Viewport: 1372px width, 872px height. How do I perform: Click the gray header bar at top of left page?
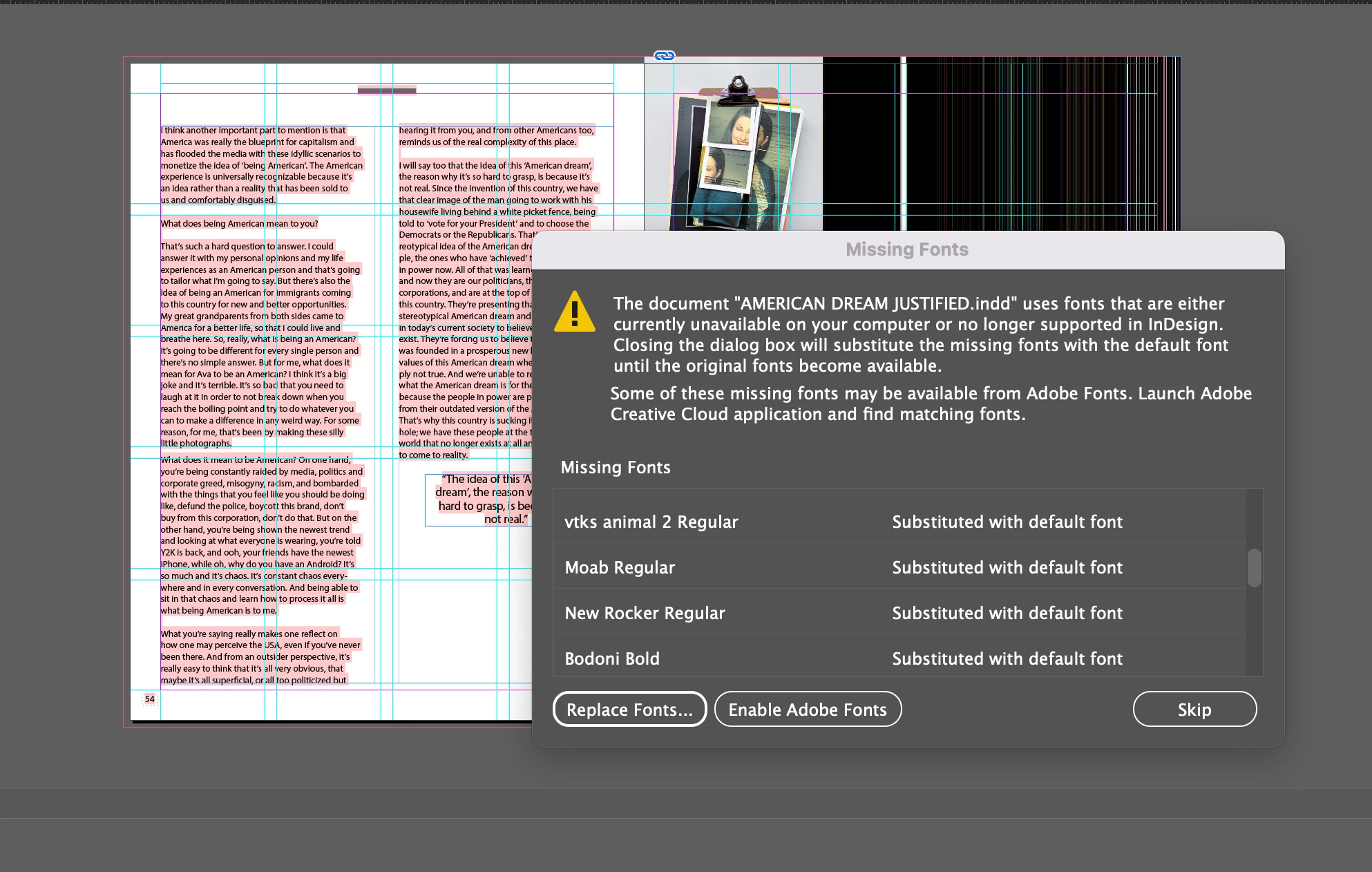click(x=386, y=90)
